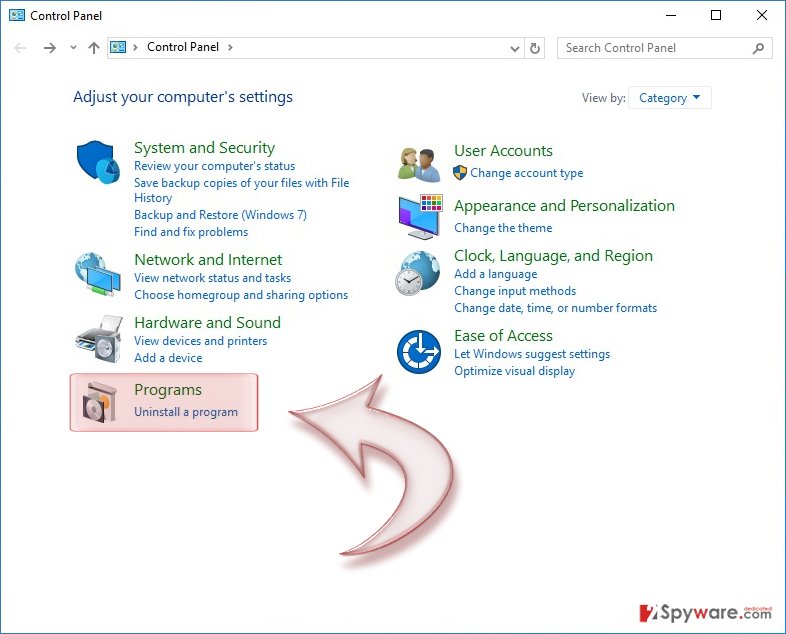
Task: Click Change account type link
Action: coord(527,173)
